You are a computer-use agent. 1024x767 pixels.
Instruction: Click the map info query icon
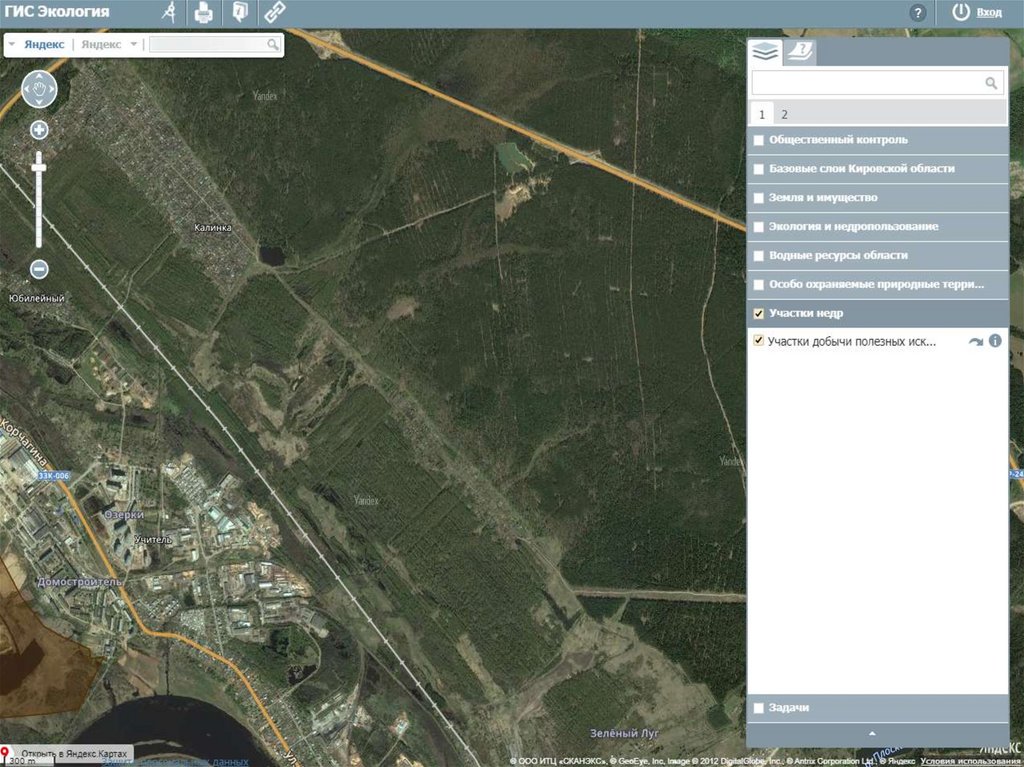click(x=238, y=13)
